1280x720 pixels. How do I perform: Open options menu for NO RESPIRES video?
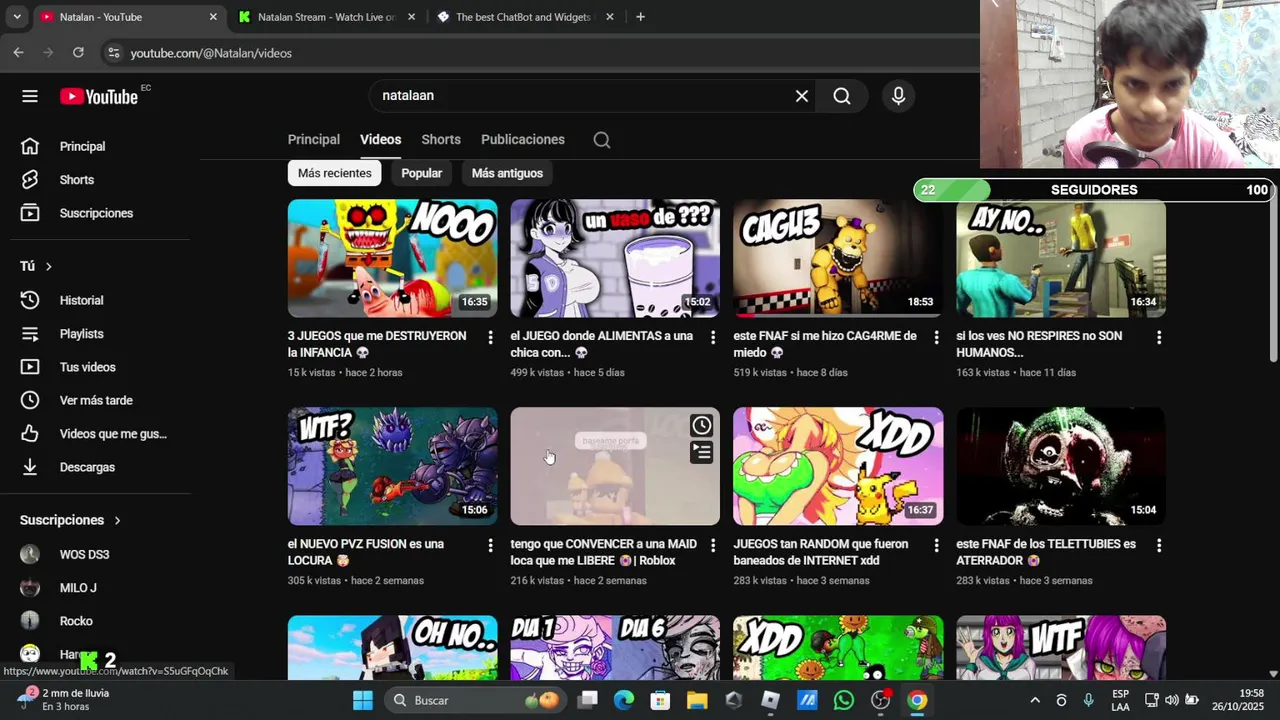[1159, 338]
